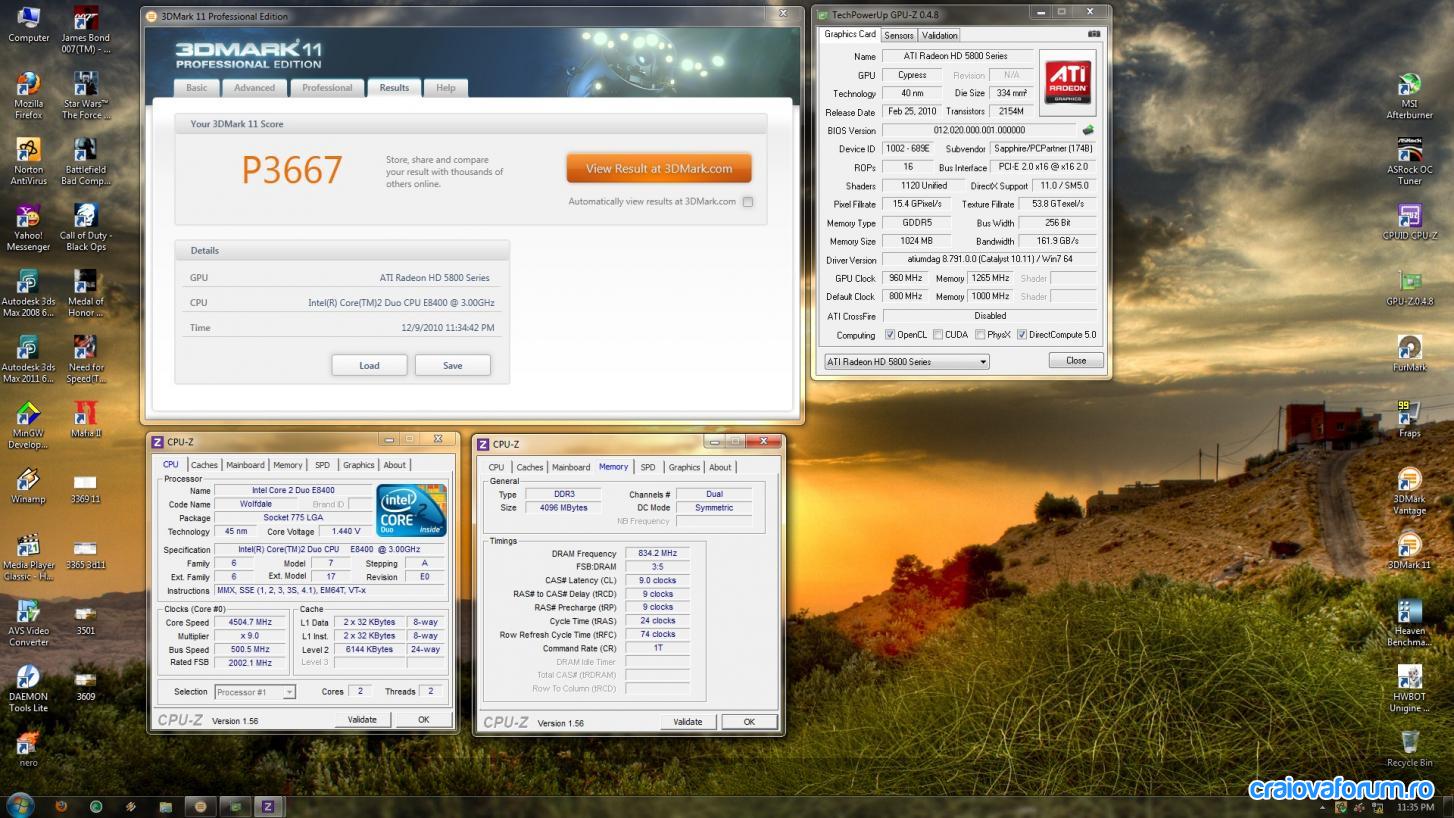This screenshot has height=818, width=1454.
Task: Toggle OpenCL checkbox in GPU-Z
Action: pyautogui.click(x=890, y=335)
